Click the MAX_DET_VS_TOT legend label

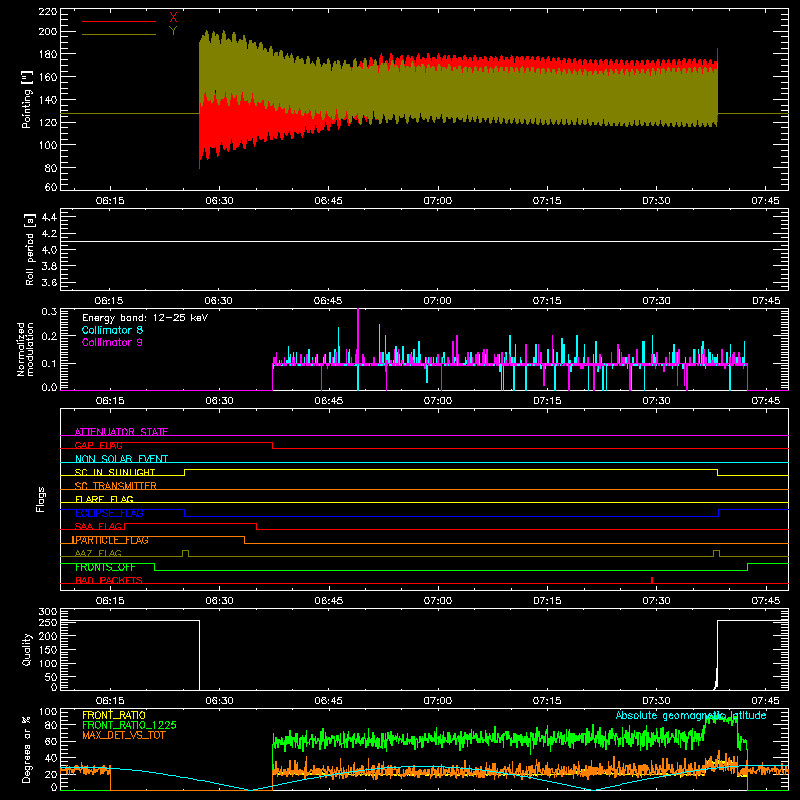coord(124,735)
